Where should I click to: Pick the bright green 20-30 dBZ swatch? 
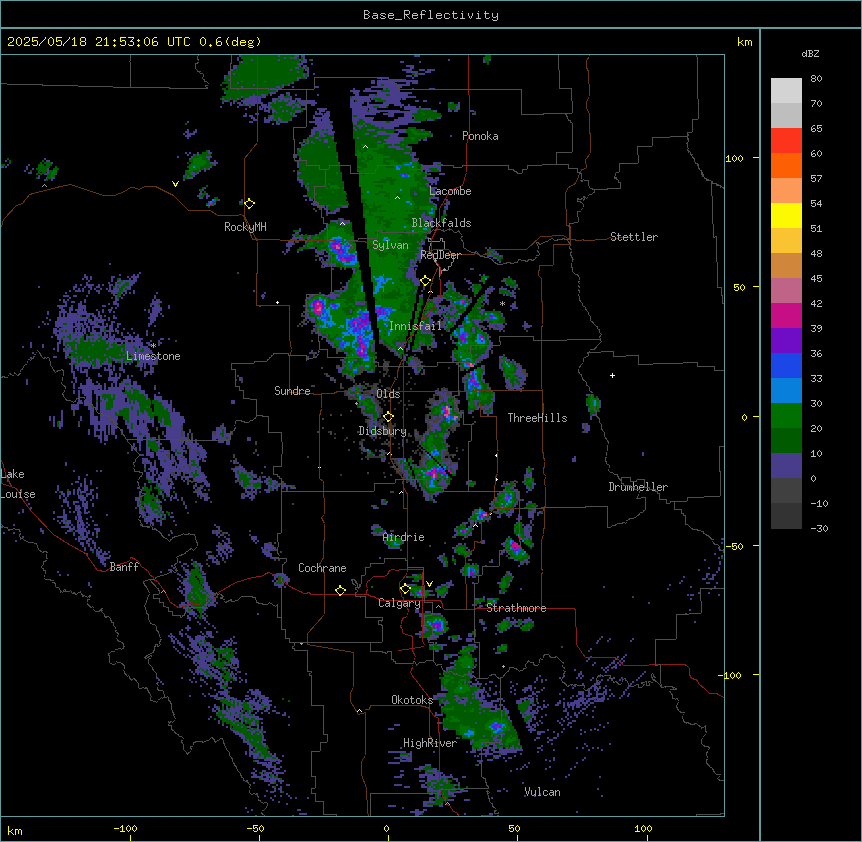point(786,416)
